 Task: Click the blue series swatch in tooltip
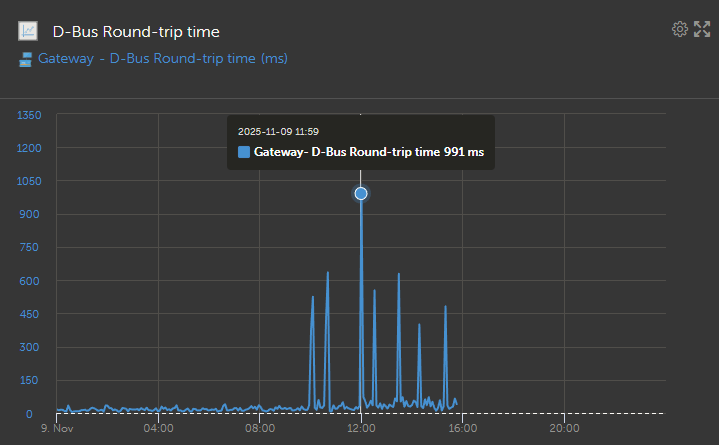point(245,152)
